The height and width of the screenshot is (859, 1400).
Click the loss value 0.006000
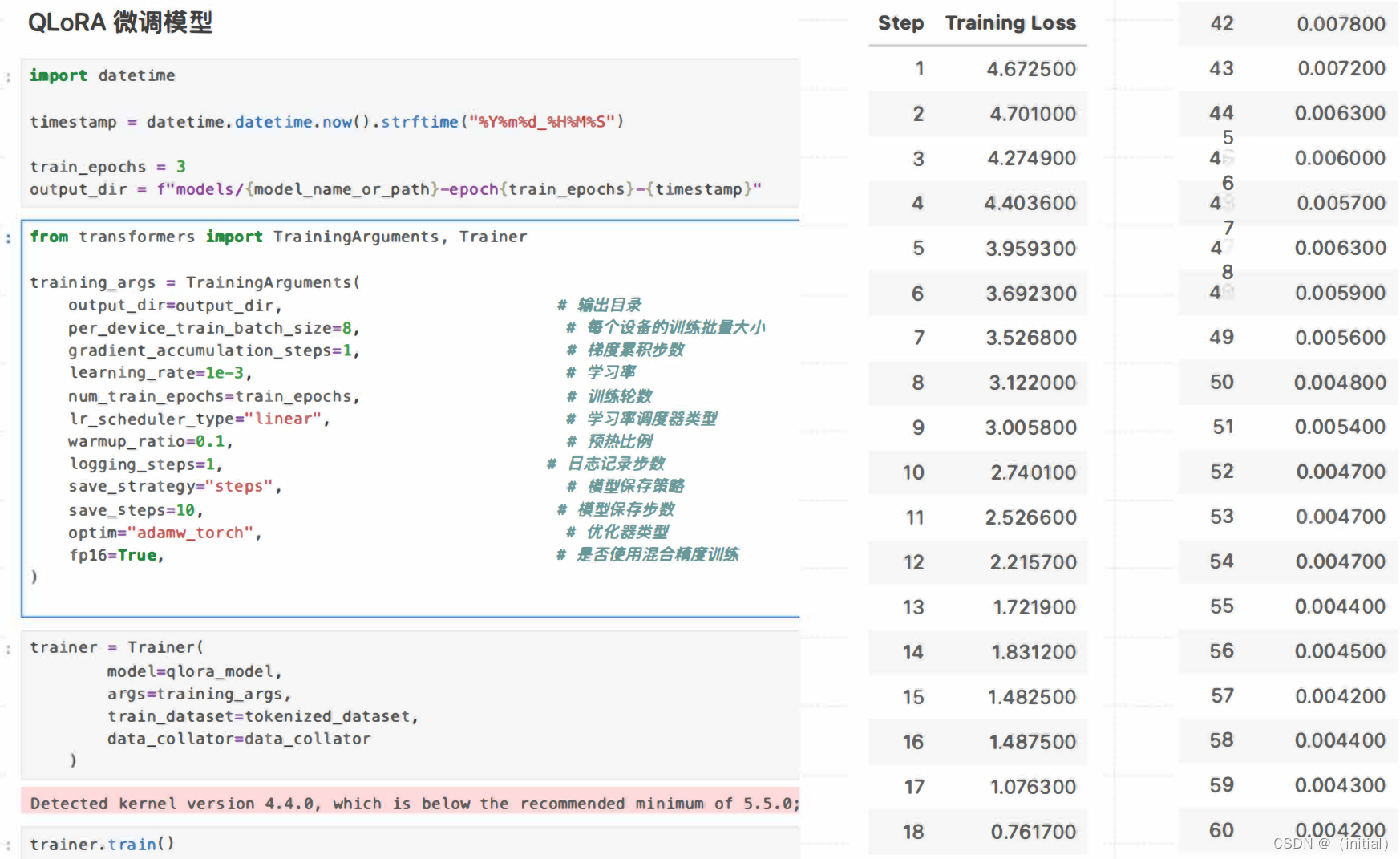[1341, 158]
